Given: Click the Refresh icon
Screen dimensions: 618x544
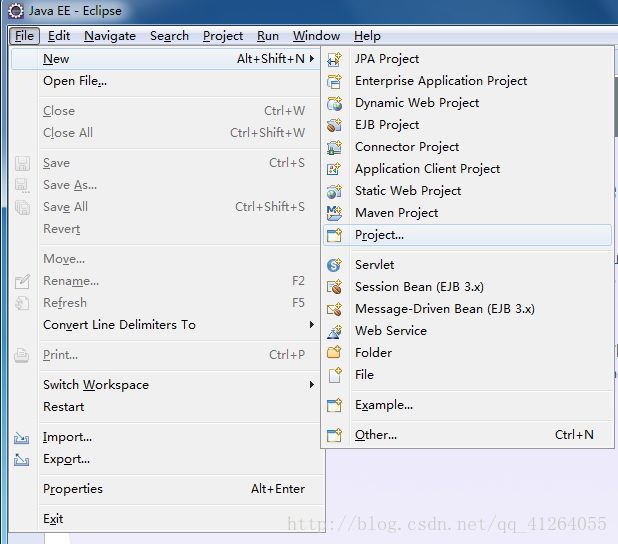Looking at the screenshot, I should coord(22,303).
